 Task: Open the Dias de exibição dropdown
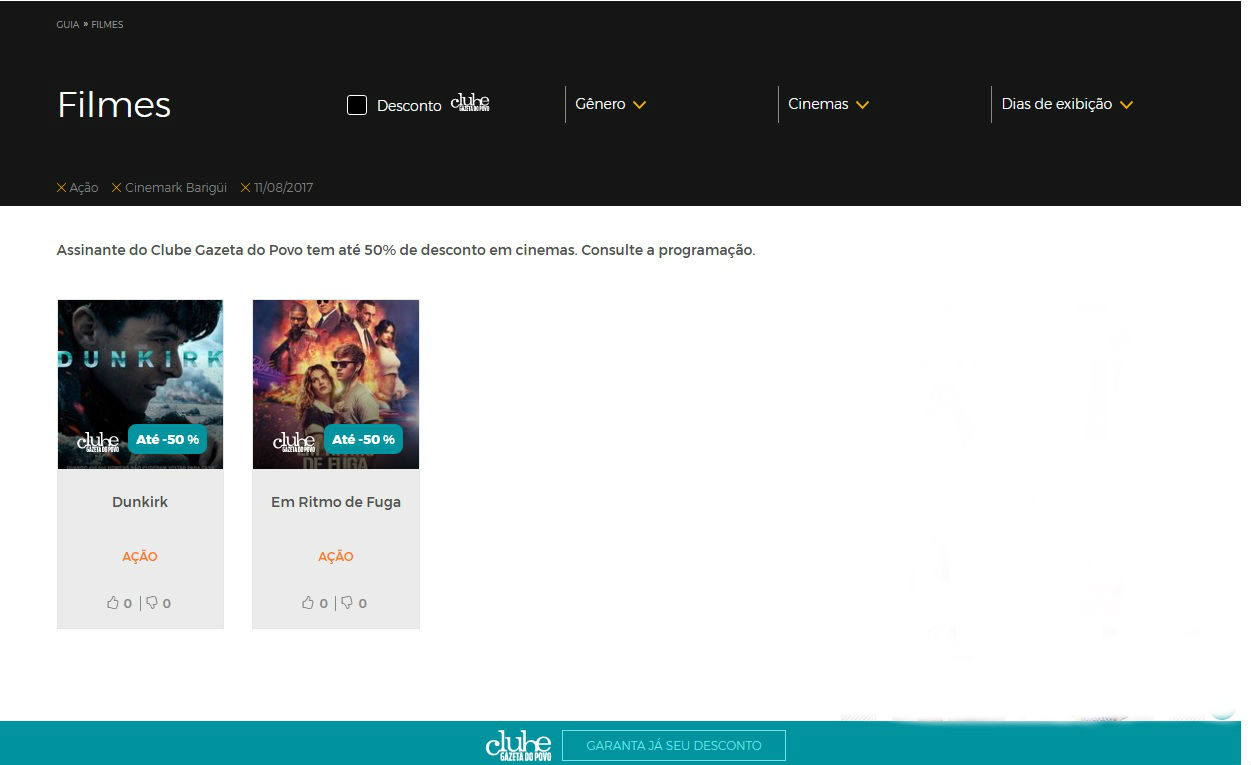(1067, 104)
